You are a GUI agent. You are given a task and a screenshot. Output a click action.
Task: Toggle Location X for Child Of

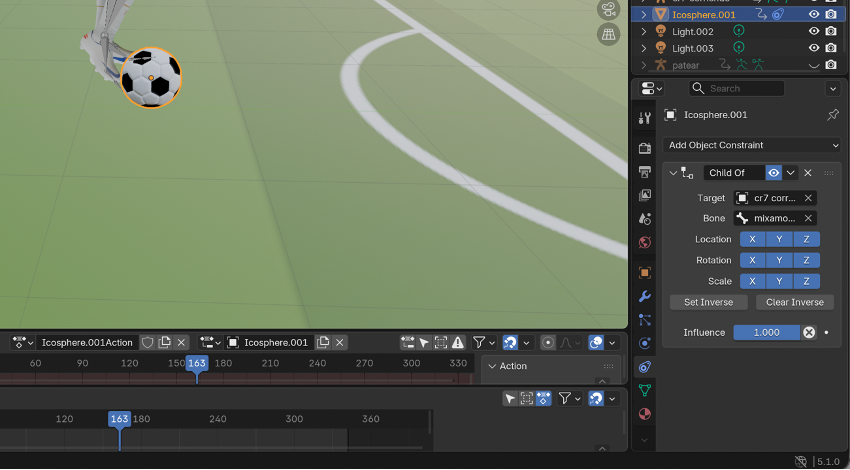[752, 240]
